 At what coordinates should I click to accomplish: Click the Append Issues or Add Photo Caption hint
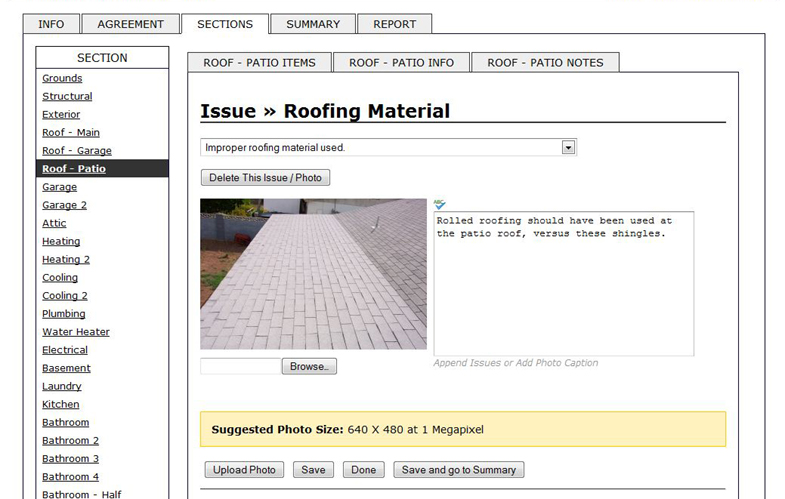pyautogui.click(x=516, y=363)
